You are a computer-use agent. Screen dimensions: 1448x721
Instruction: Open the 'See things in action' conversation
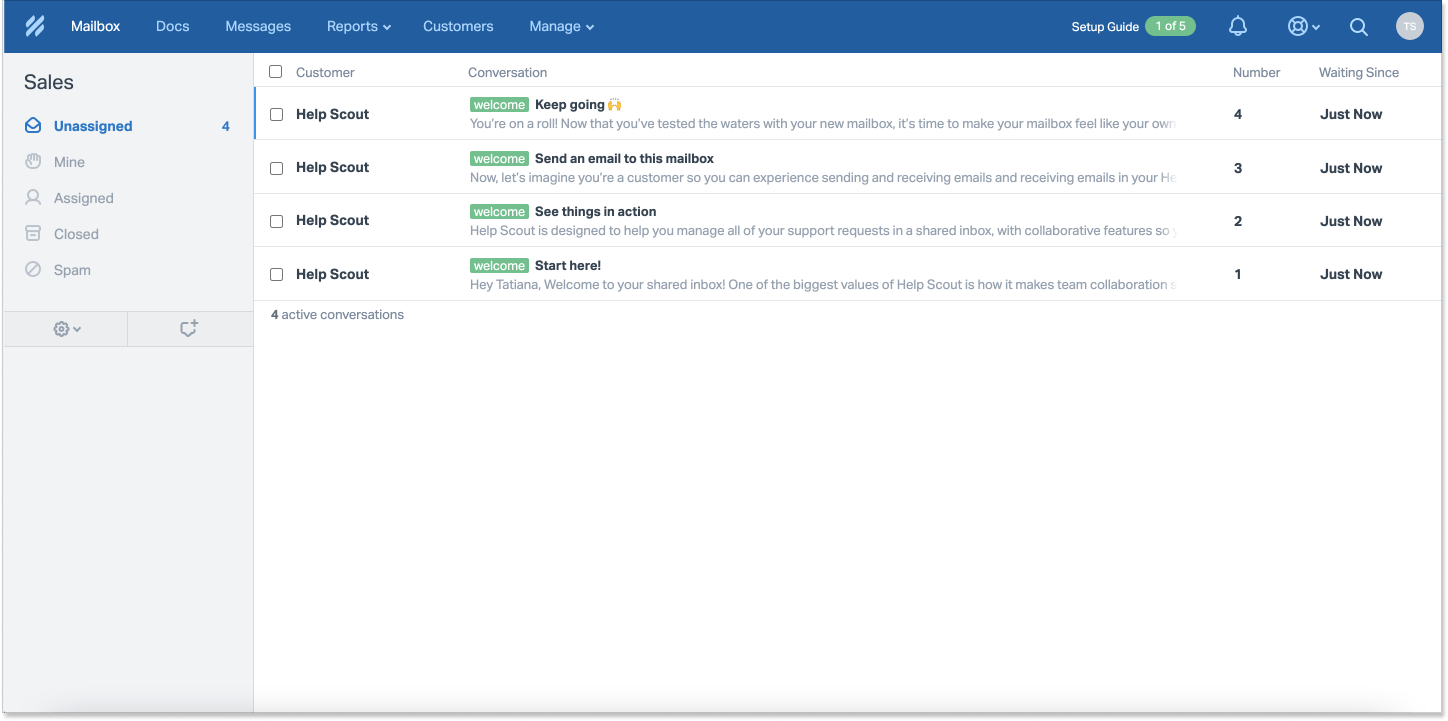[x=595, y=212]
